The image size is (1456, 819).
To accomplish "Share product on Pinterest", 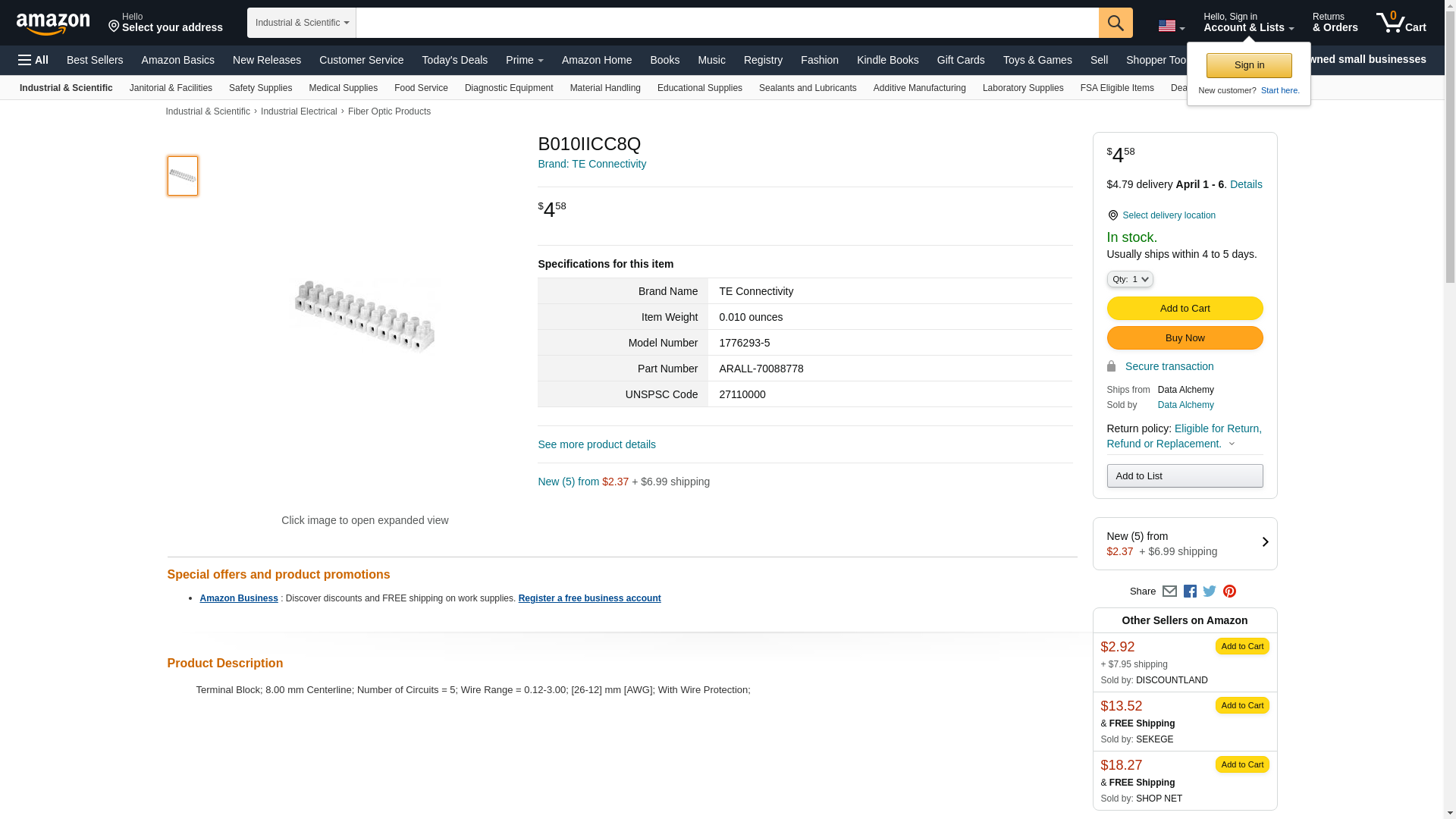I will (1229, 591).
